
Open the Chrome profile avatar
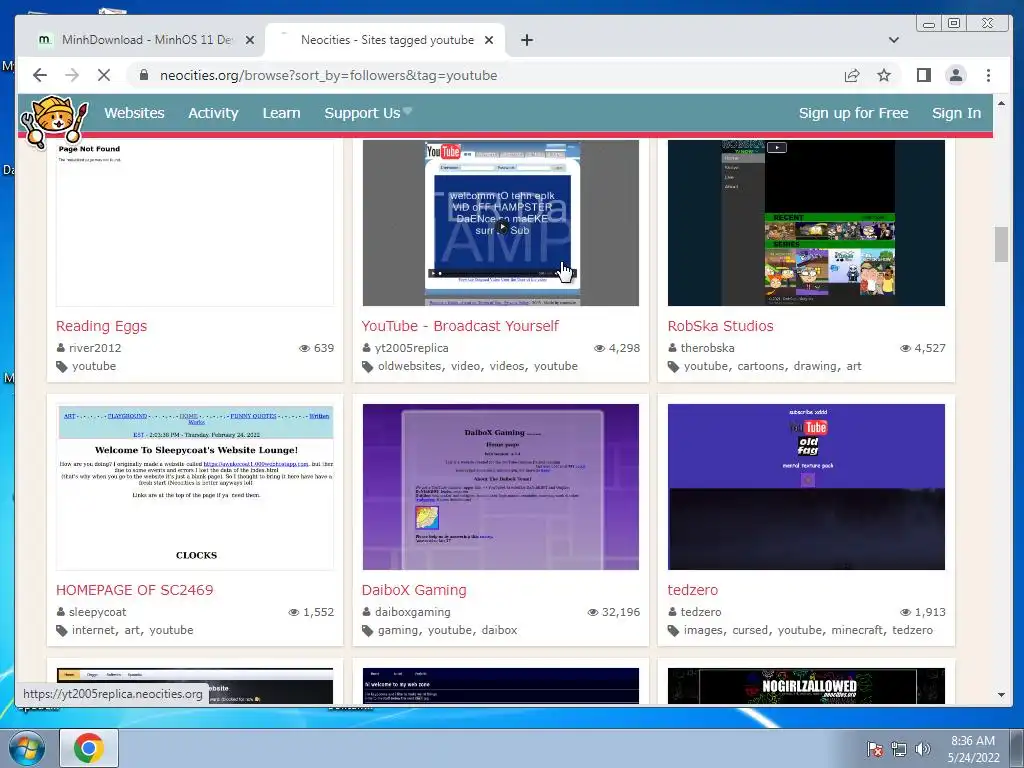click(956, 75)
